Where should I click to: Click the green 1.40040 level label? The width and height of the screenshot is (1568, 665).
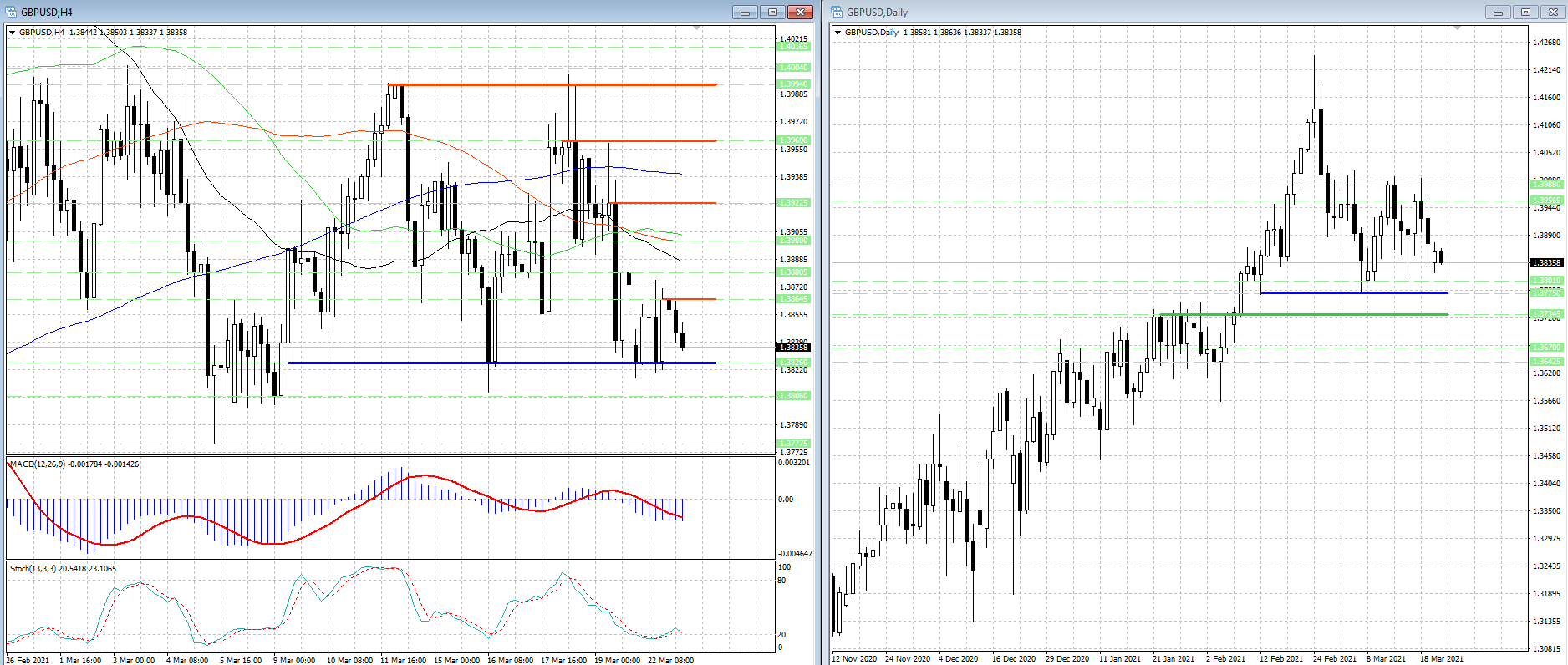click(x=793, y=68)
